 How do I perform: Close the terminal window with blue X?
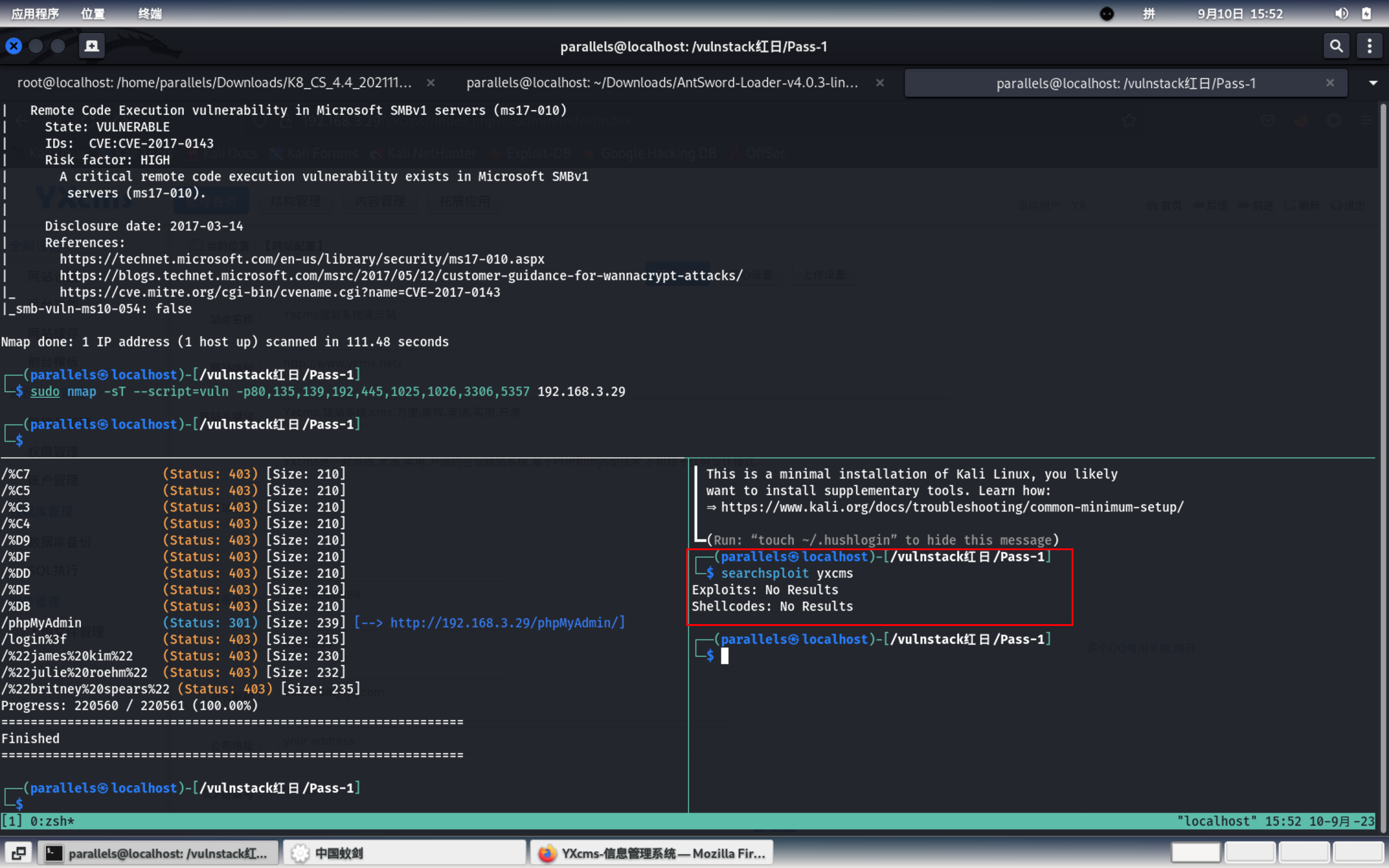pos(14,46)
